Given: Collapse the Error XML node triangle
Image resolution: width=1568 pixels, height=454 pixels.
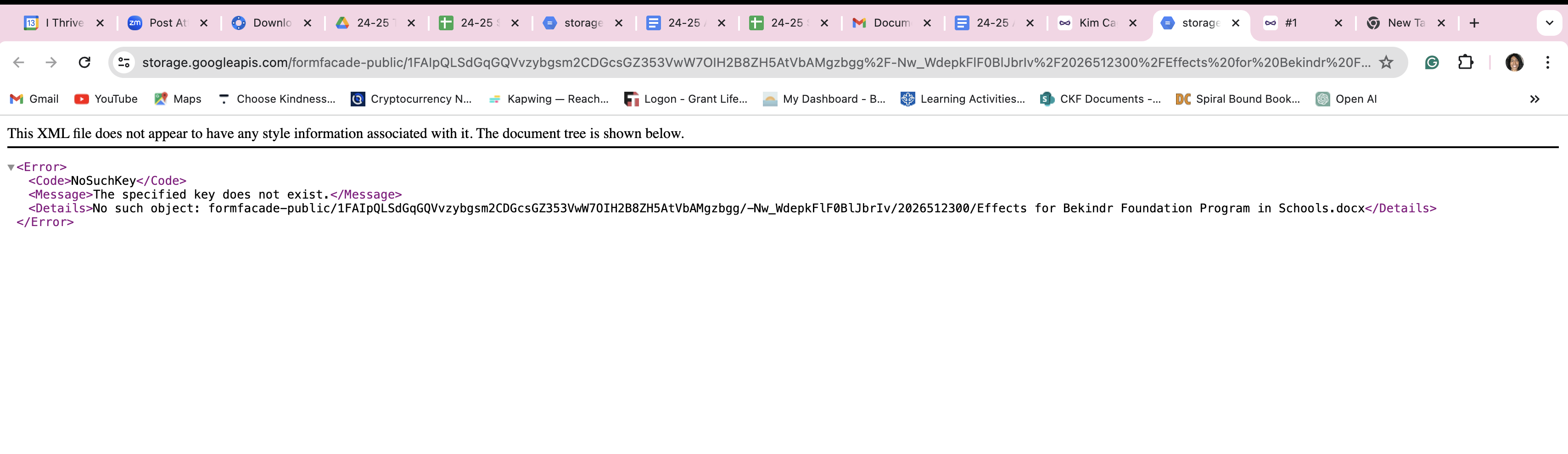Looking at the screenshot, I should [x=11, y=167].
